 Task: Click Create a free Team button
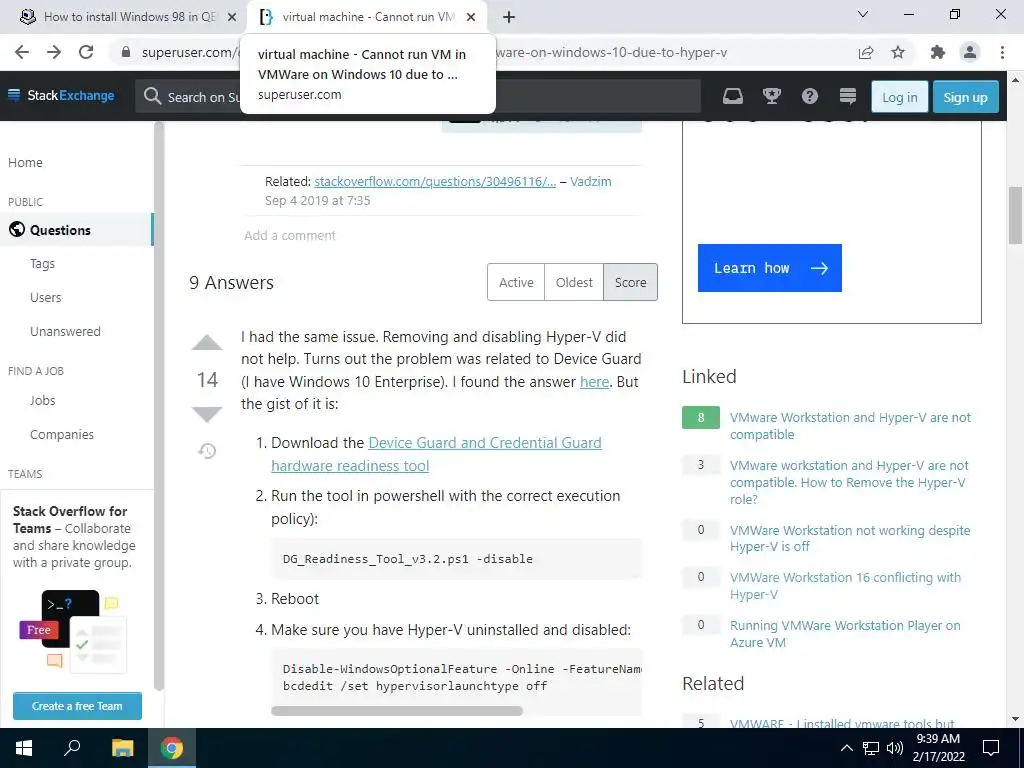click(77, 706)
